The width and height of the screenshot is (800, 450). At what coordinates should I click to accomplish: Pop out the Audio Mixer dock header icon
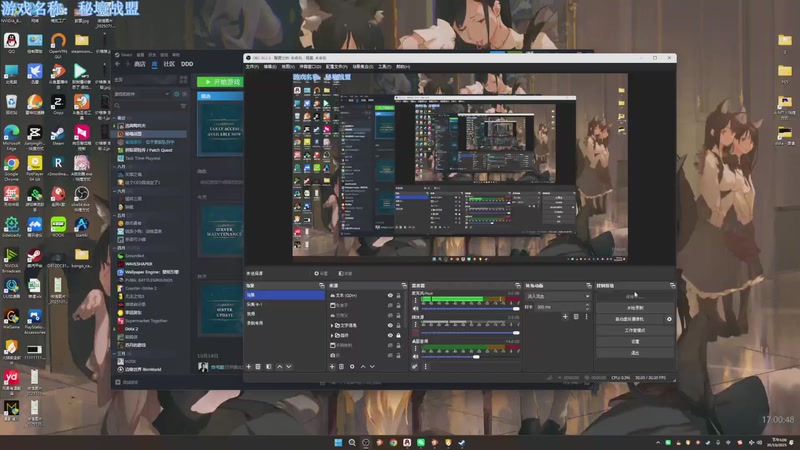click(x=518, y=286)
